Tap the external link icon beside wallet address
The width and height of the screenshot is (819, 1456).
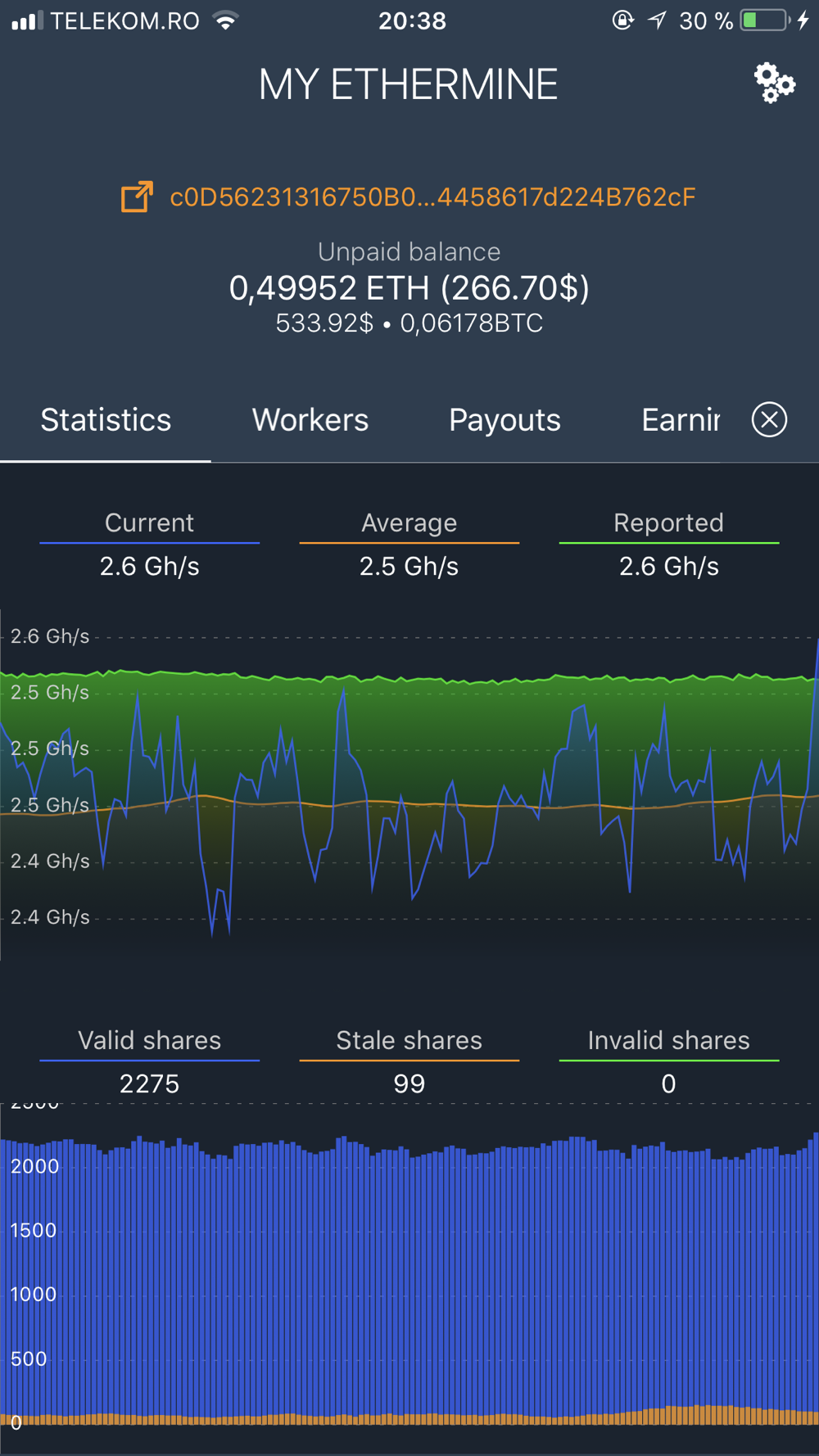pos(137,197)
